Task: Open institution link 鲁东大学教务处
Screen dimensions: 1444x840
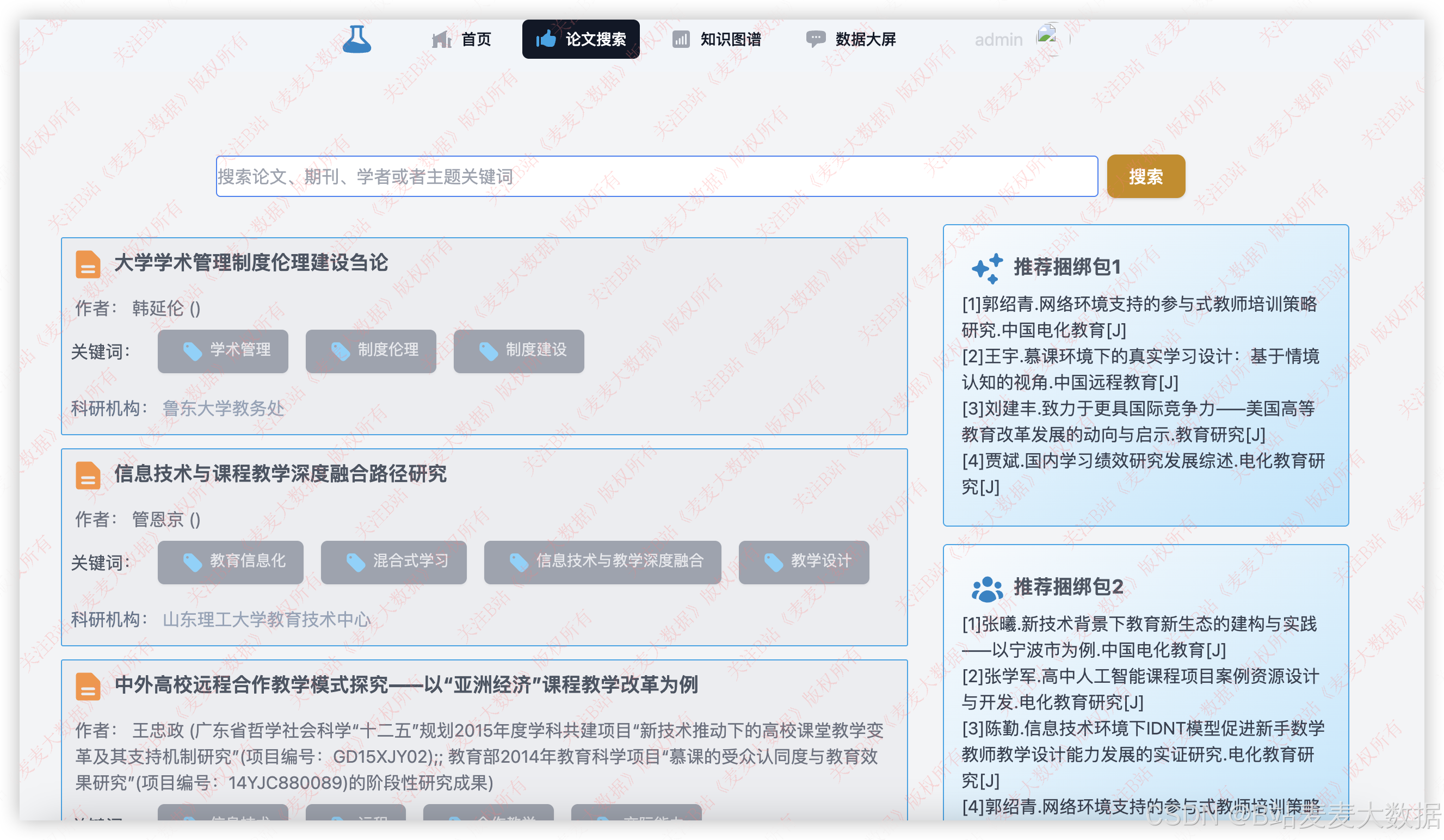Action: click(x=224, y=408)
